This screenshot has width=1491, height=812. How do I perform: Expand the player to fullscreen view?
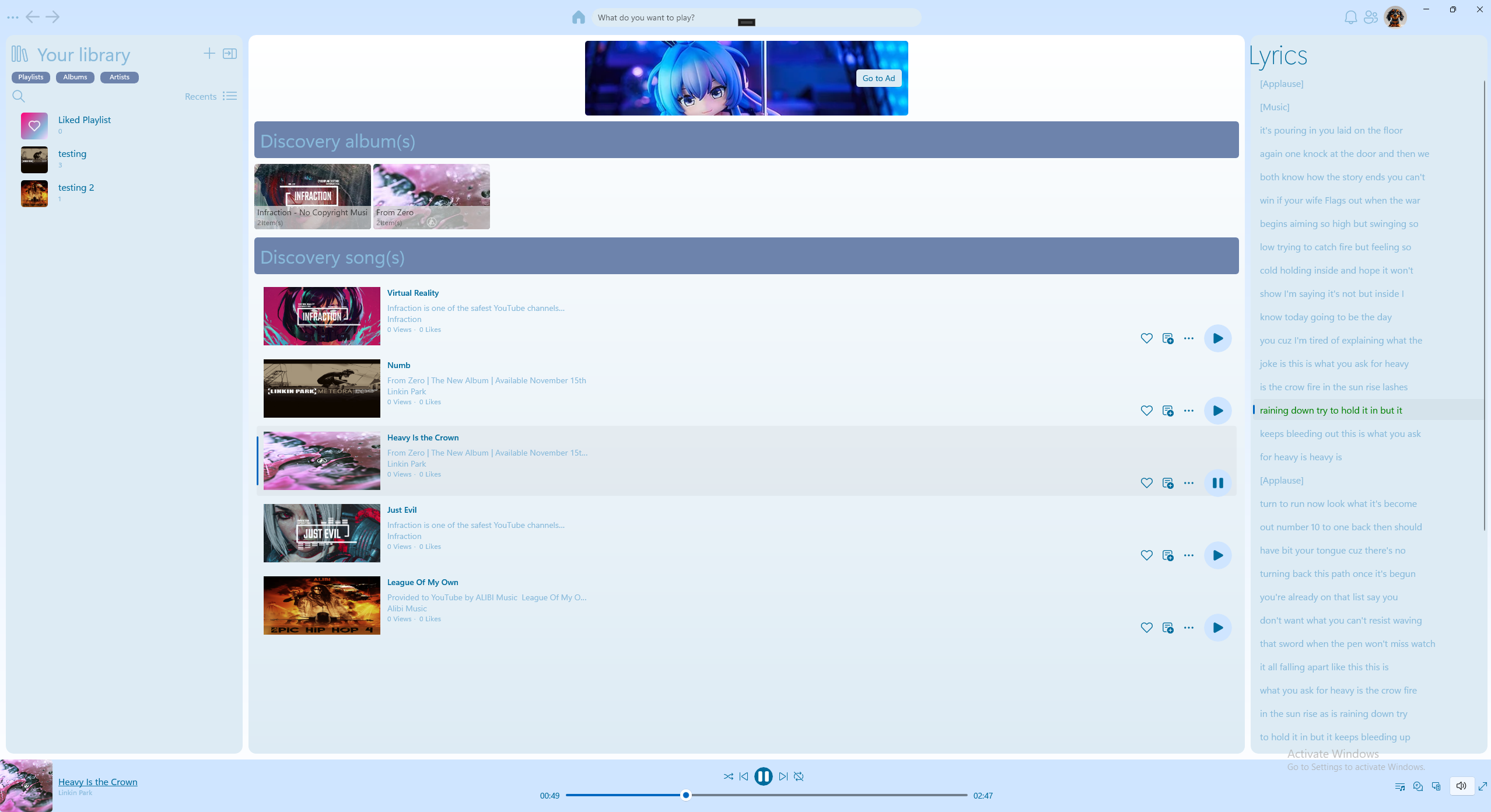(x=1483, y=786)
